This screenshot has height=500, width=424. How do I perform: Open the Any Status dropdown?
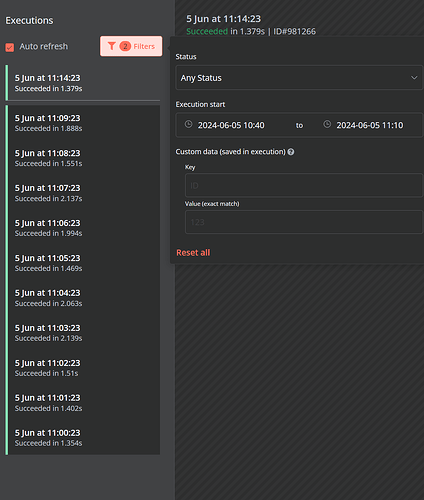299,78
